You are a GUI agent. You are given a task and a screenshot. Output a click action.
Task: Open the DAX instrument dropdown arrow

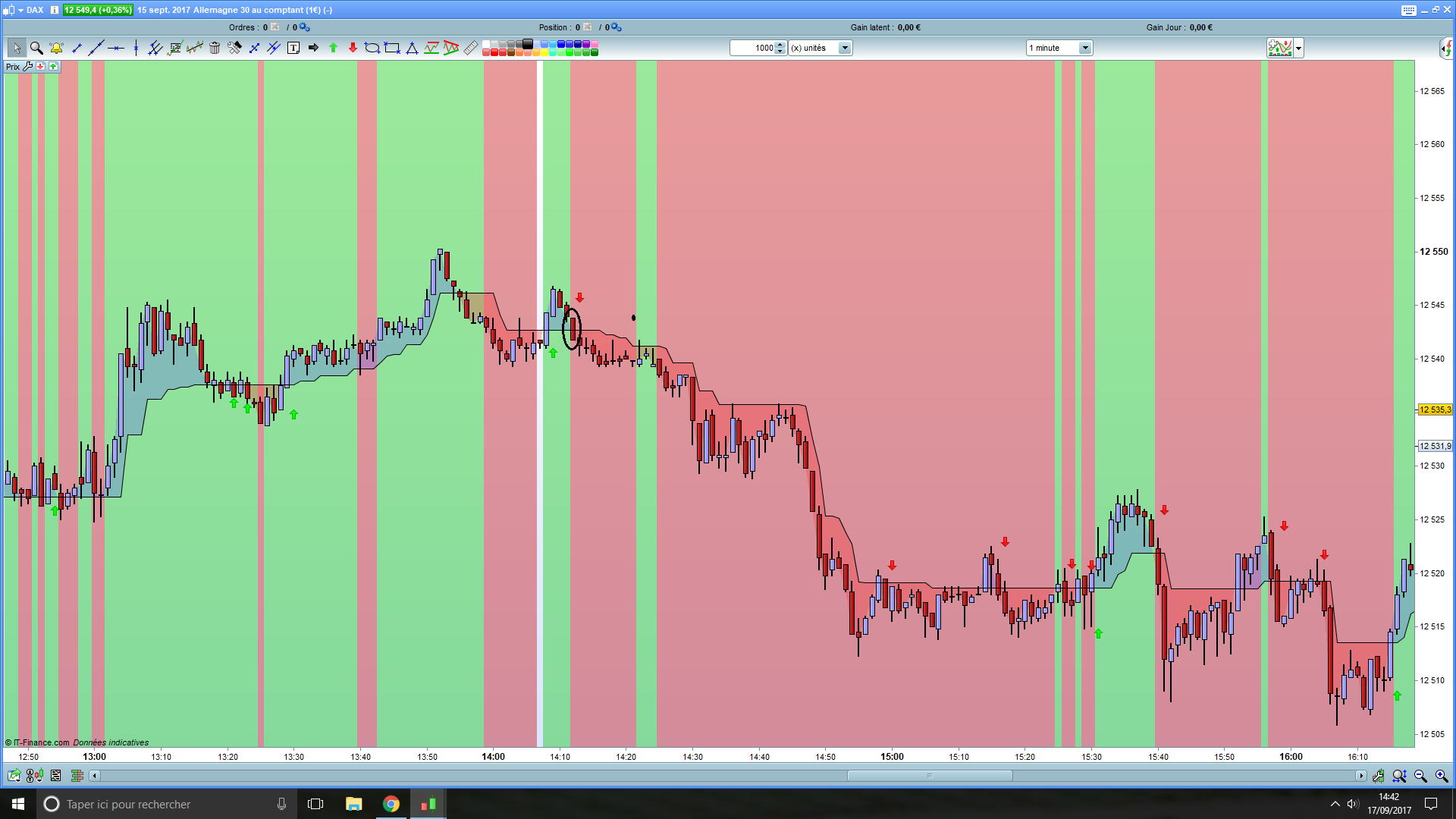(x=20, y=10)
